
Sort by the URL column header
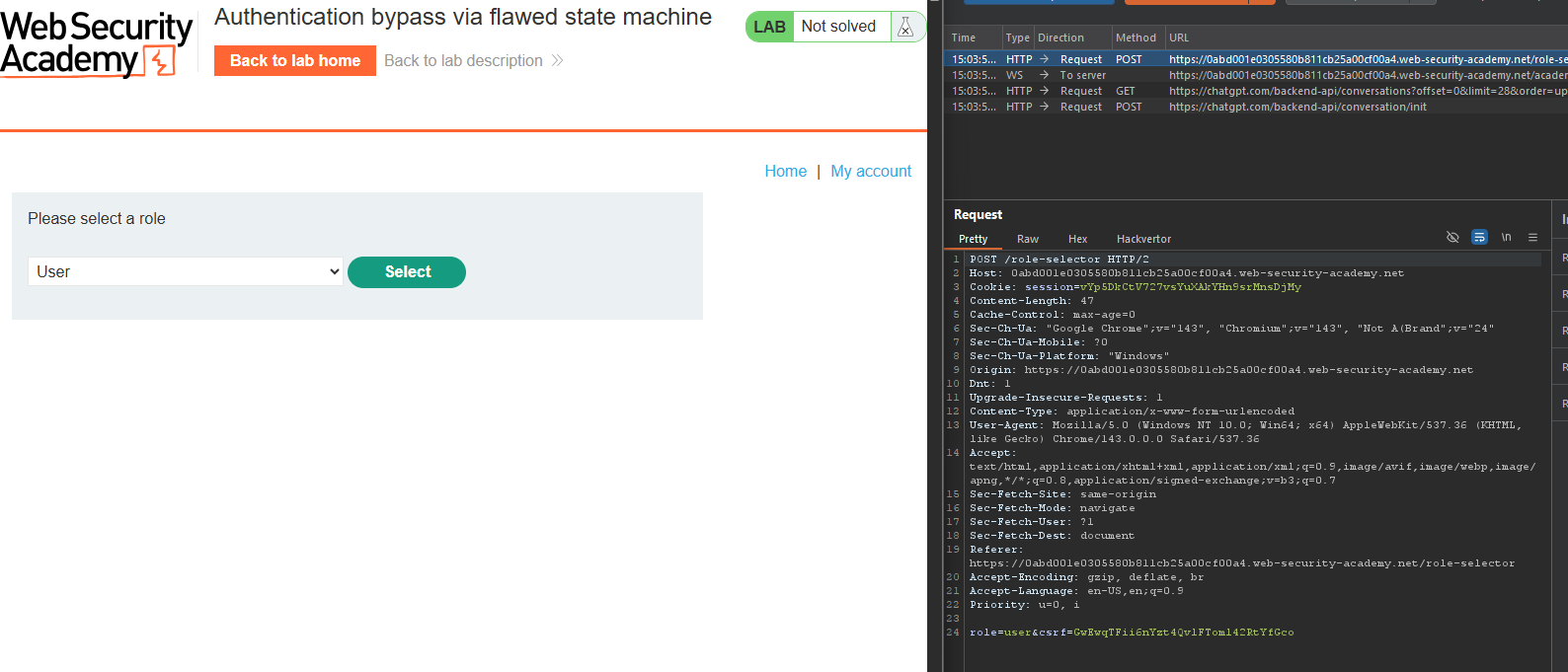[1367, 37]
